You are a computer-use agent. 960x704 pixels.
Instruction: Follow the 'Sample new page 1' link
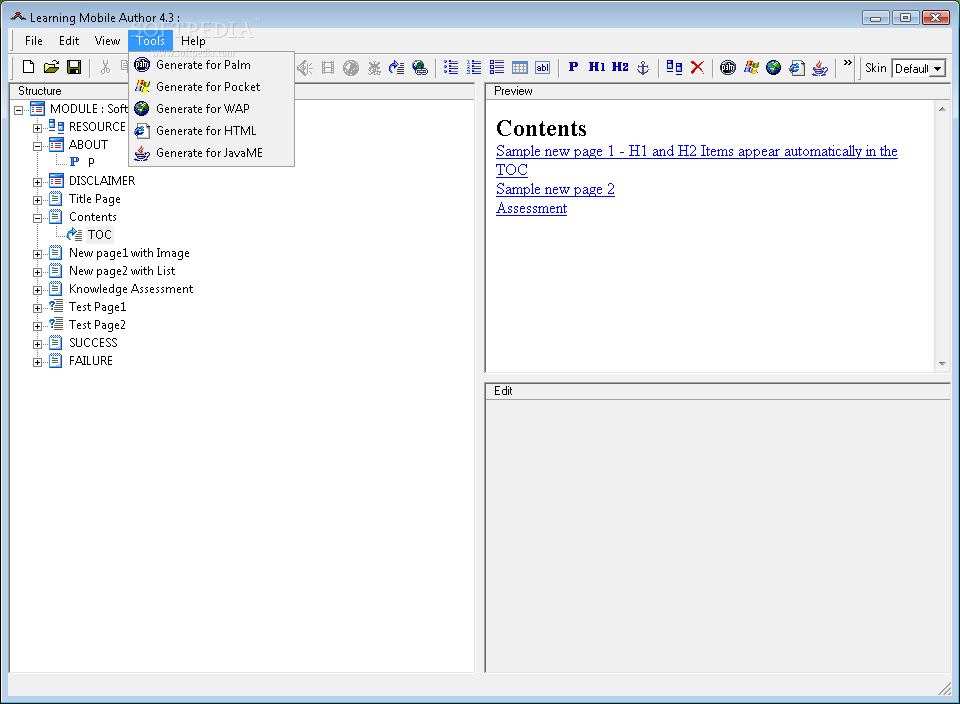click(696, 151)
